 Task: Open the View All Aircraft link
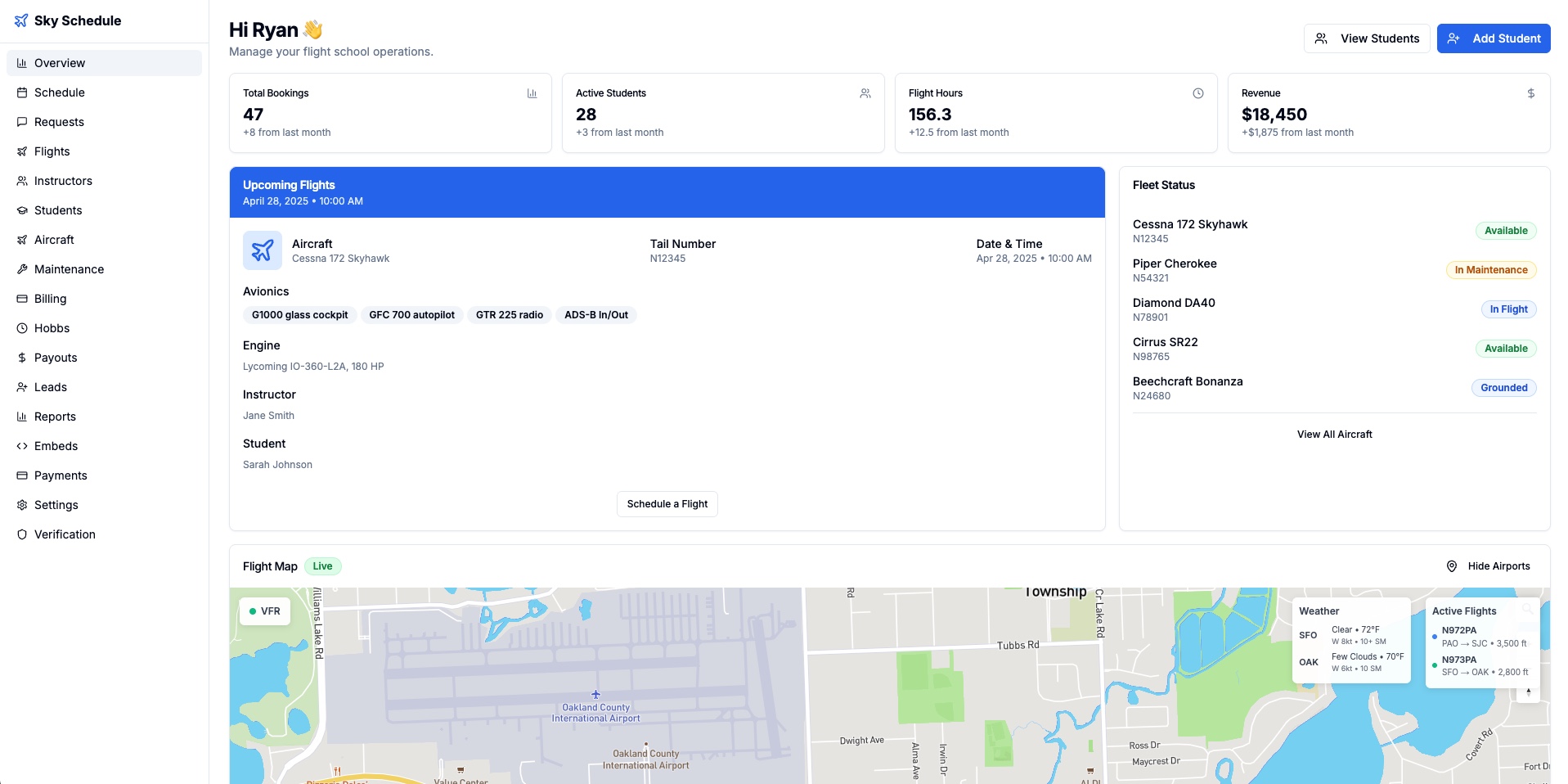(1334, 435)
